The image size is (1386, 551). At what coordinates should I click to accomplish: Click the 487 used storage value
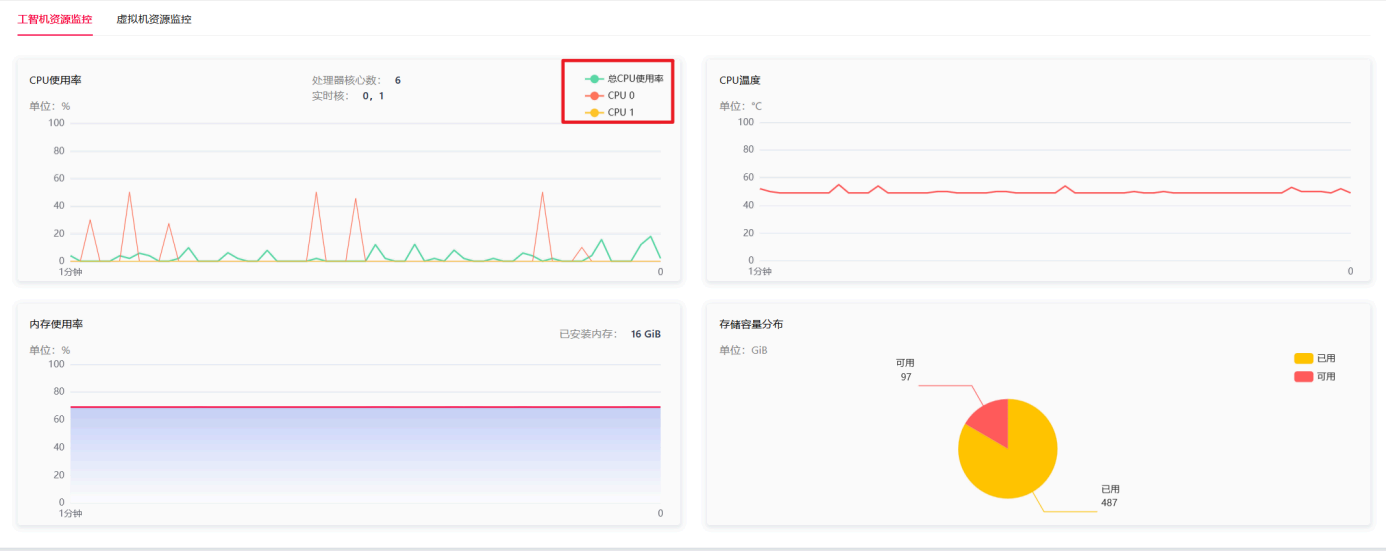[x=1109, y=503]
